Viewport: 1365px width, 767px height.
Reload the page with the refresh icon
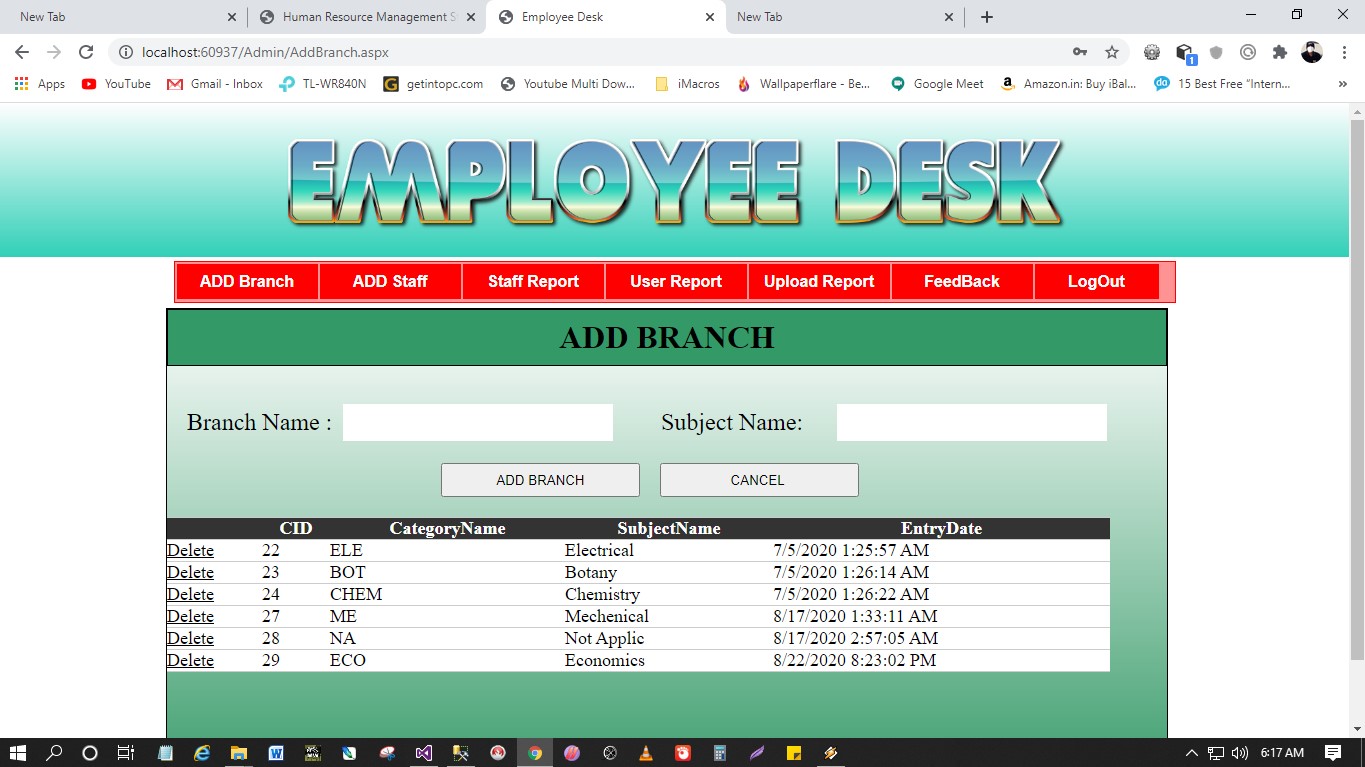[86, 52]
